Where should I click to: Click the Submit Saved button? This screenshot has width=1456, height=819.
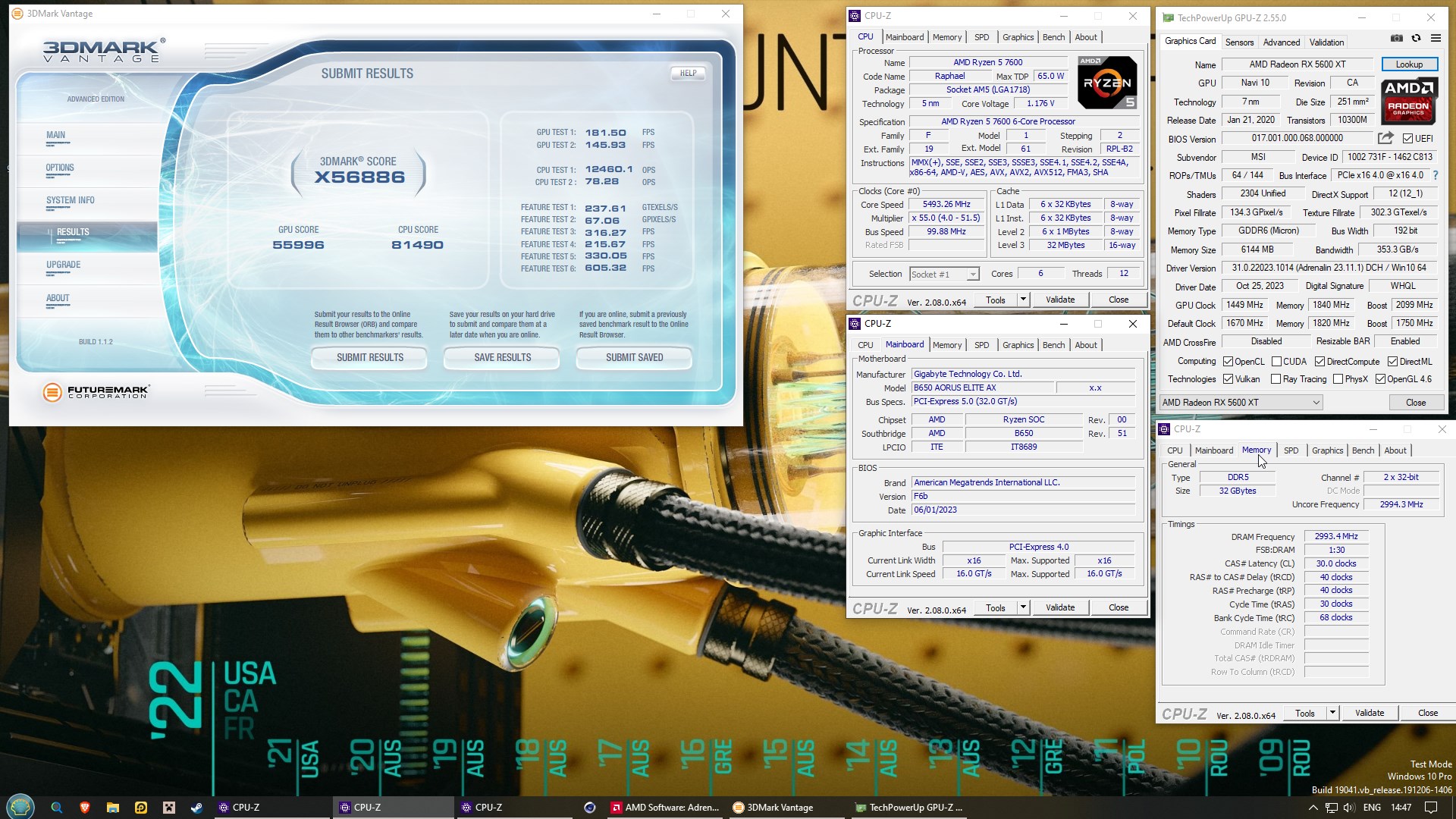(634, 357)
